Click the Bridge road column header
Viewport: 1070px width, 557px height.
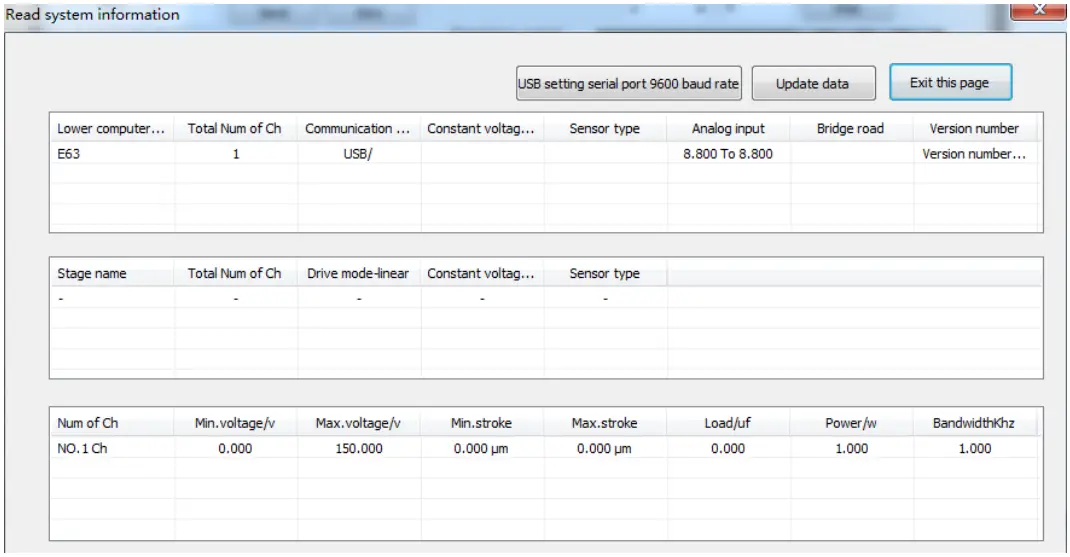tap(851, 128)
